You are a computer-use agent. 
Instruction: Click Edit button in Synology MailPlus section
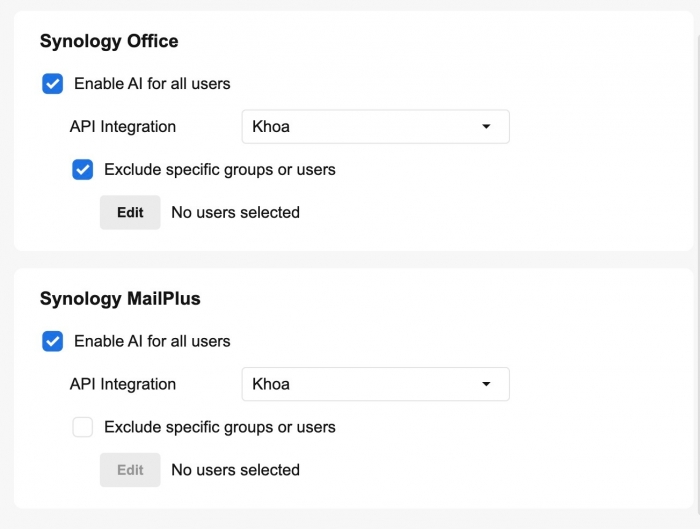(x=130, y=470)
